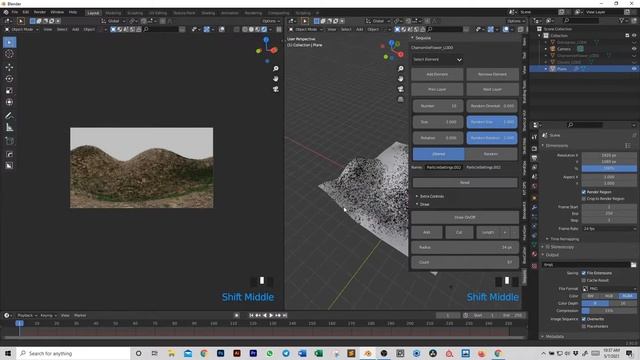The height and width of the screenshot is (360, 640).
Task: Activate the Select Box tool
Action: [x=9, y=42]
